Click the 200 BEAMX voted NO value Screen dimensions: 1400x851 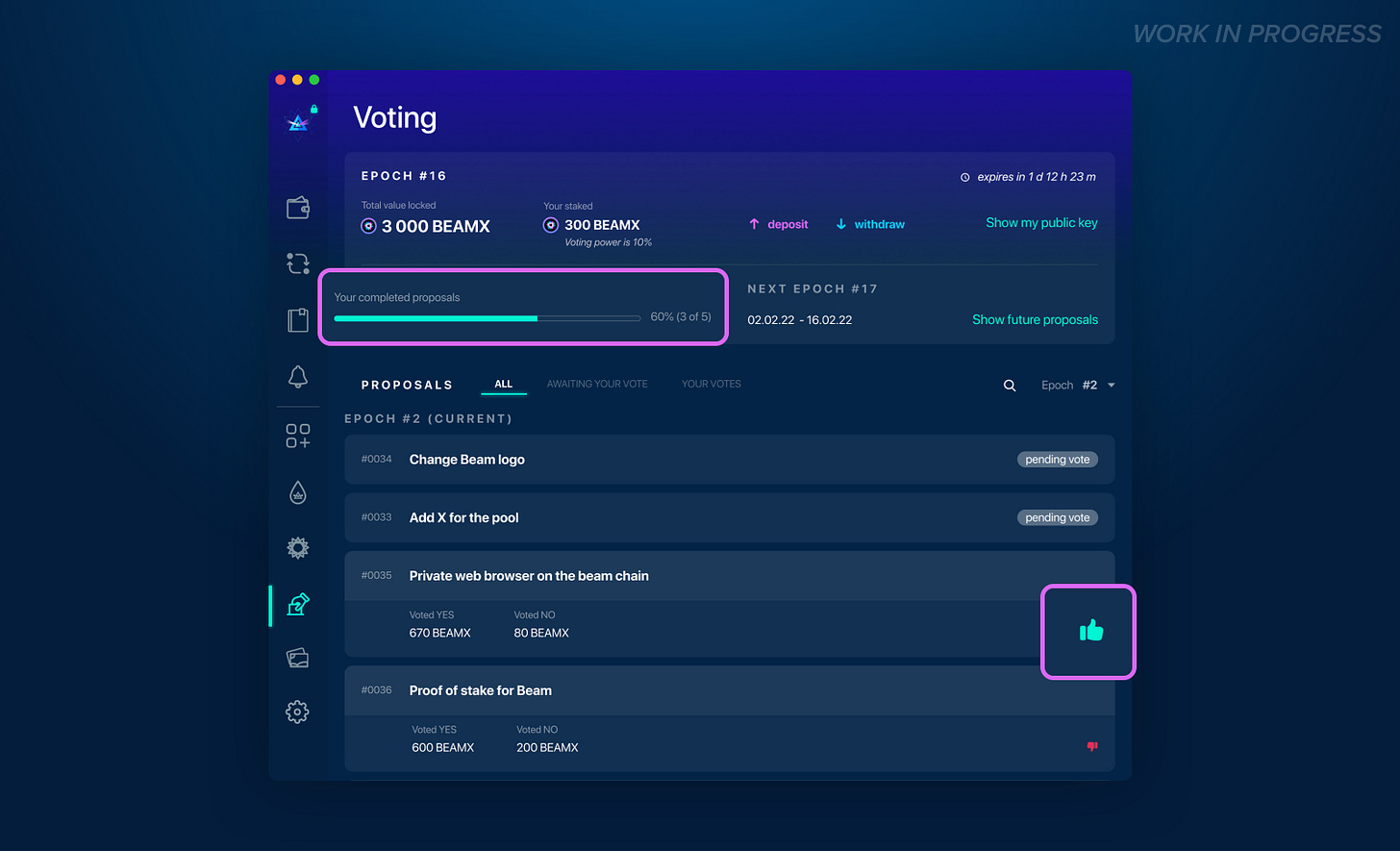(x=547, y=747)
